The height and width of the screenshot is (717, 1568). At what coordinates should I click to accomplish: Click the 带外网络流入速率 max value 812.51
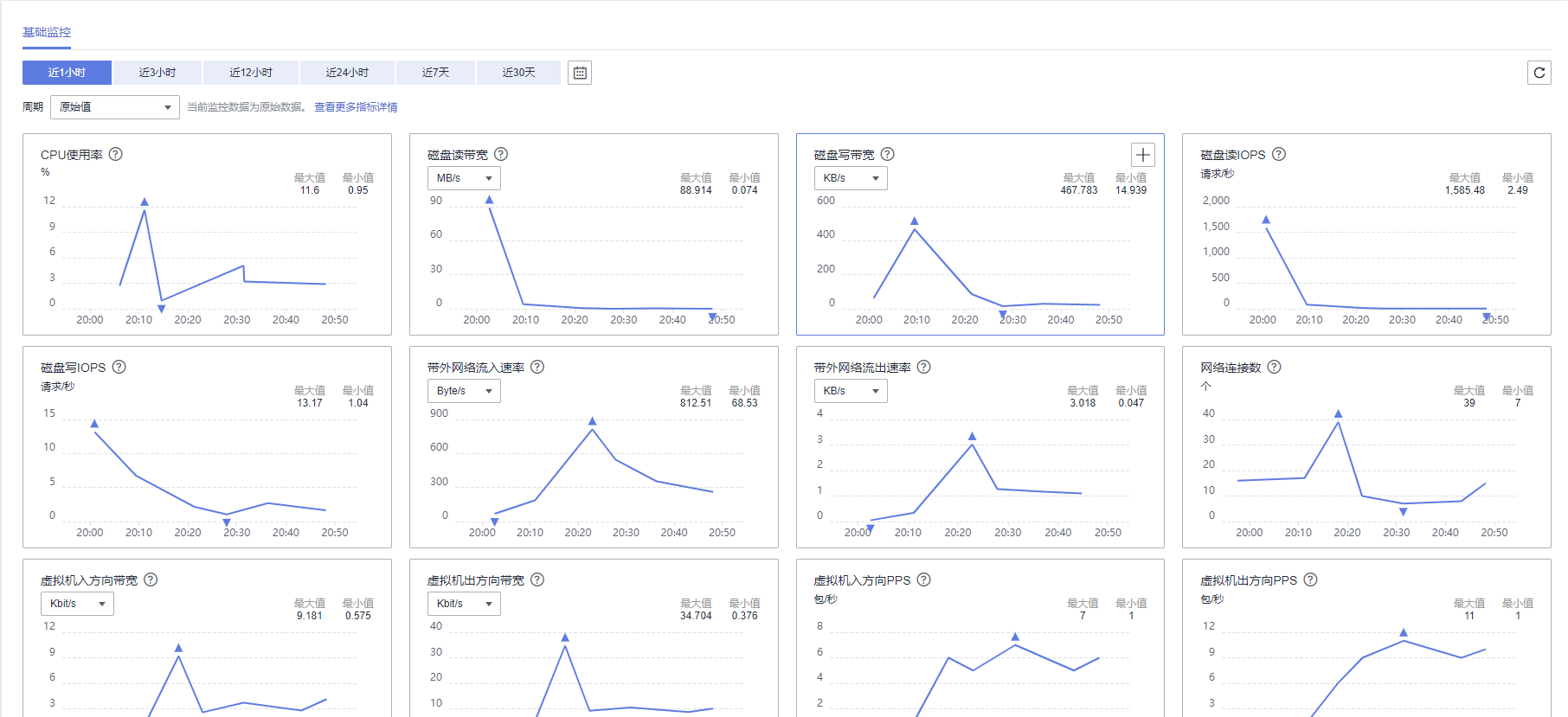tap(696, 403)
